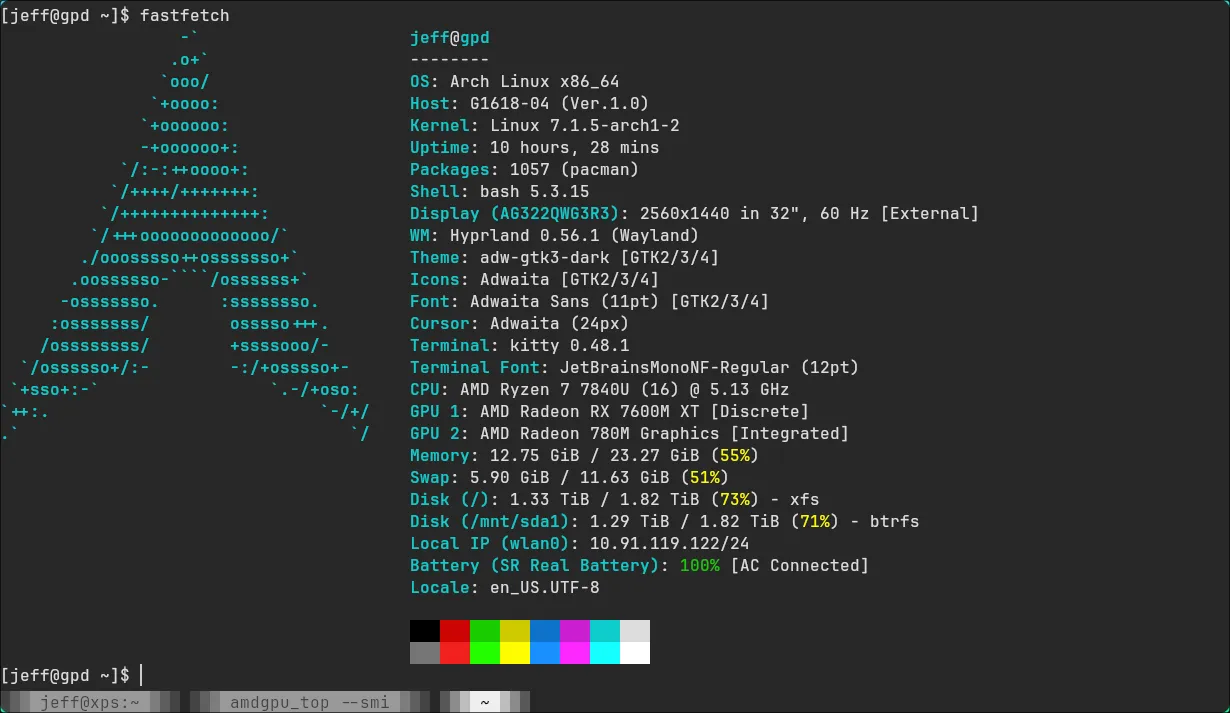Click the '10.91.119.122/24' local IP value
1230x713 pixels.
[x=670, y=543]
